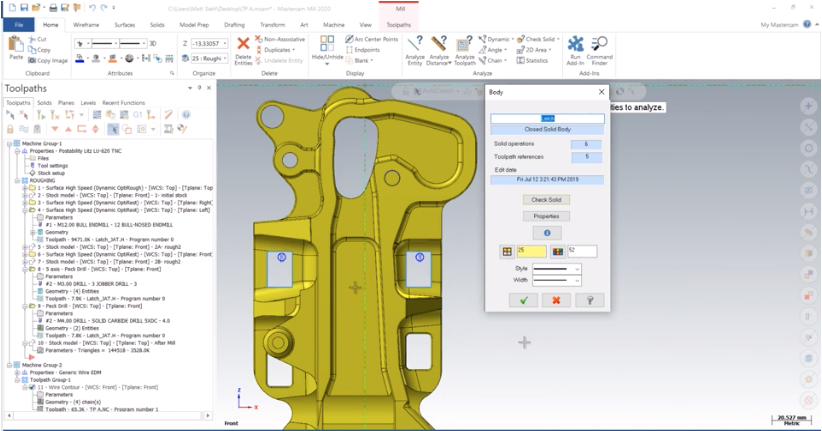This screenshot has height=431, width=822.
Task: Click the color palette button in Body dialog
Action: 557,252
